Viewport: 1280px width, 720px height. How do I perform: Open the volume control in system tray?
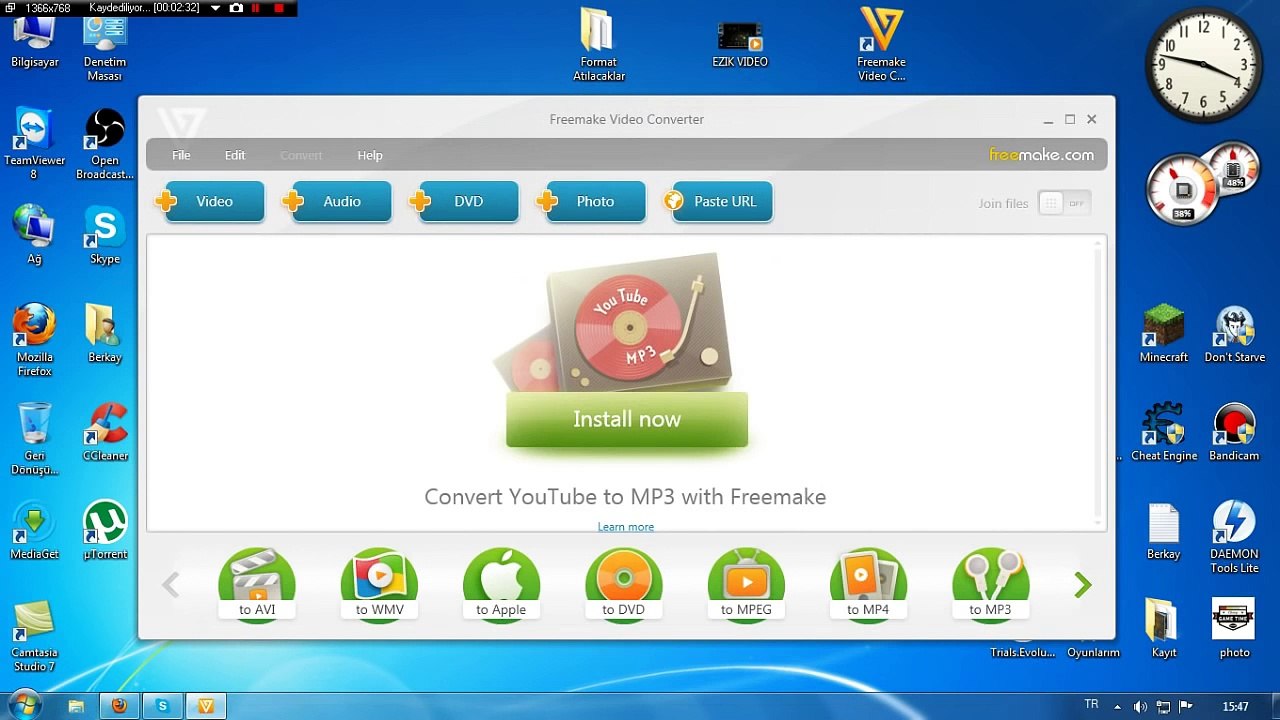coord(1140,707)
